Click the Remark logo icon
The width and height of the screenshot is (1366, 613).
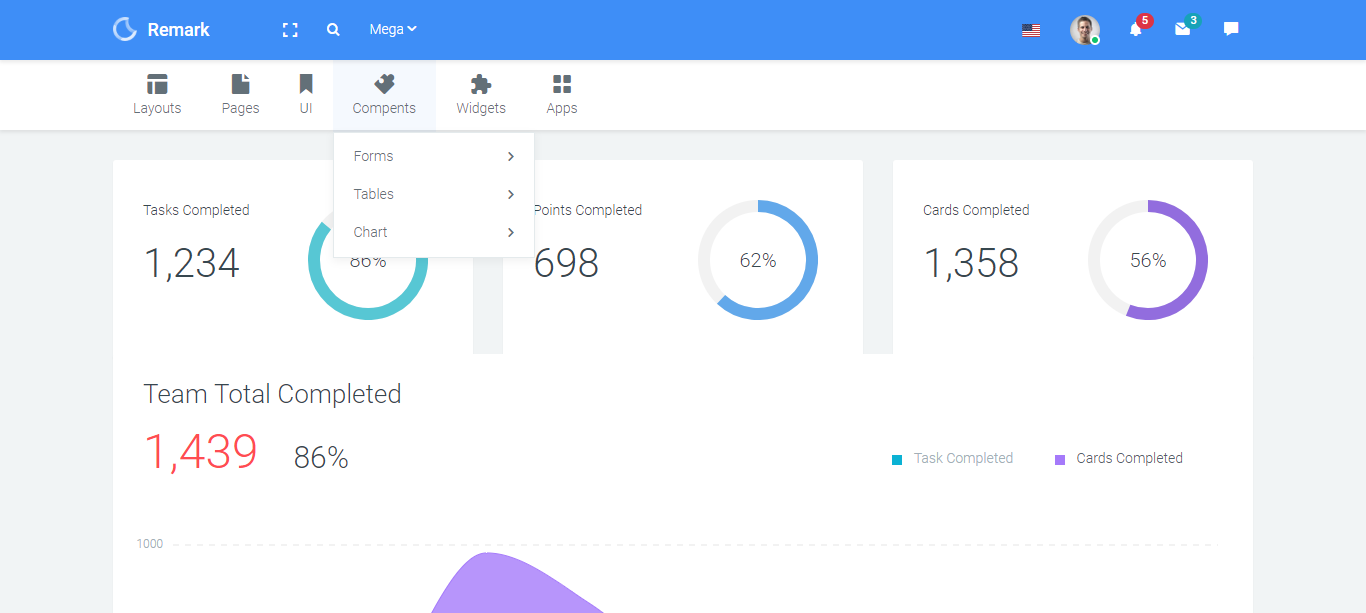click(125, 30)
